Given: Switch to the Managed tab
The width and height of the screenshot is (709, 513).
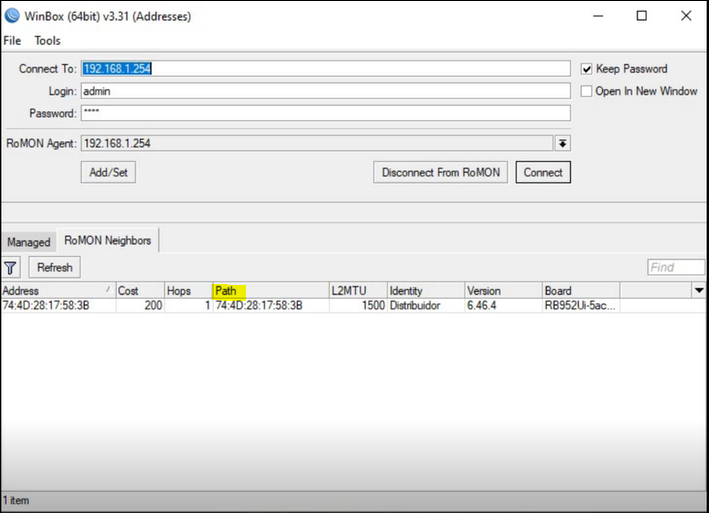Looking at the screenshot, I should [x=28, y=242].
